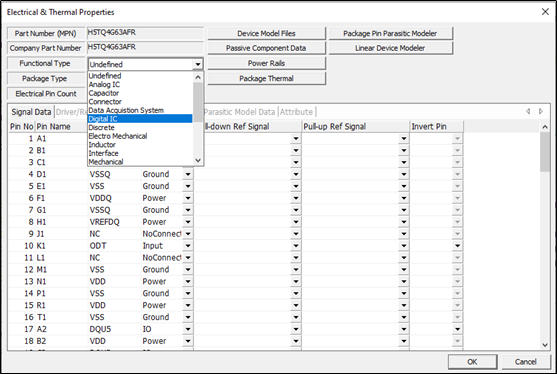Click the tab scroll right arrow

tap(541, 112)
